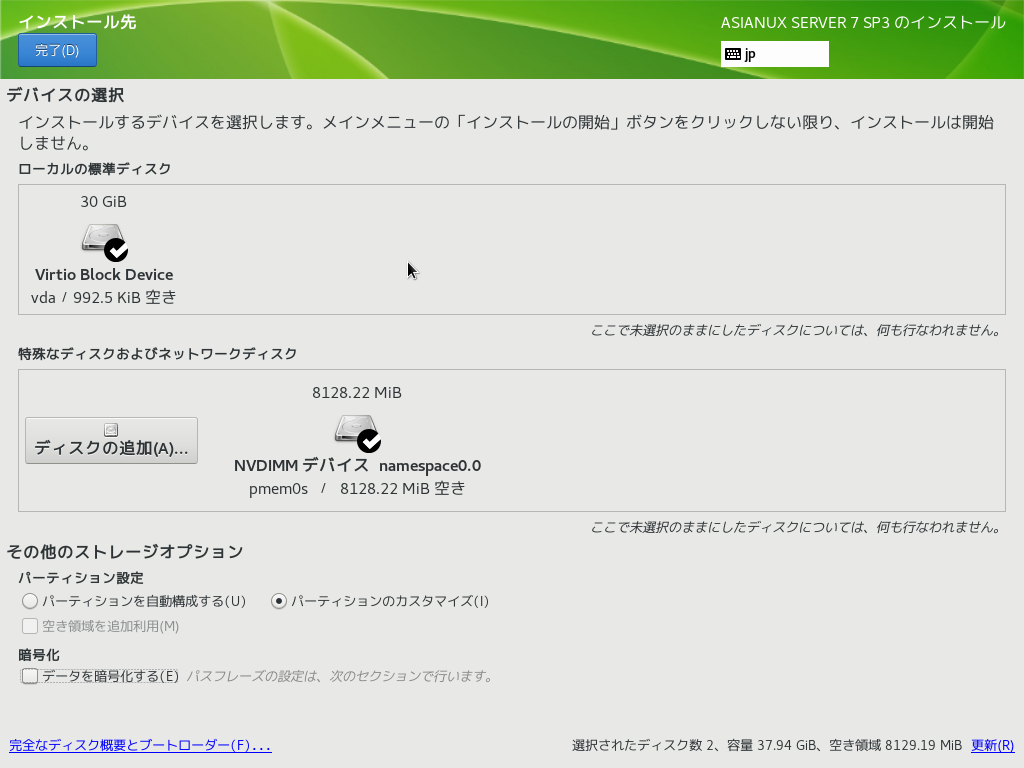Enable データを暗号化する checkbox
Viewport: 1024px width, 768px height.
point(30,676)
